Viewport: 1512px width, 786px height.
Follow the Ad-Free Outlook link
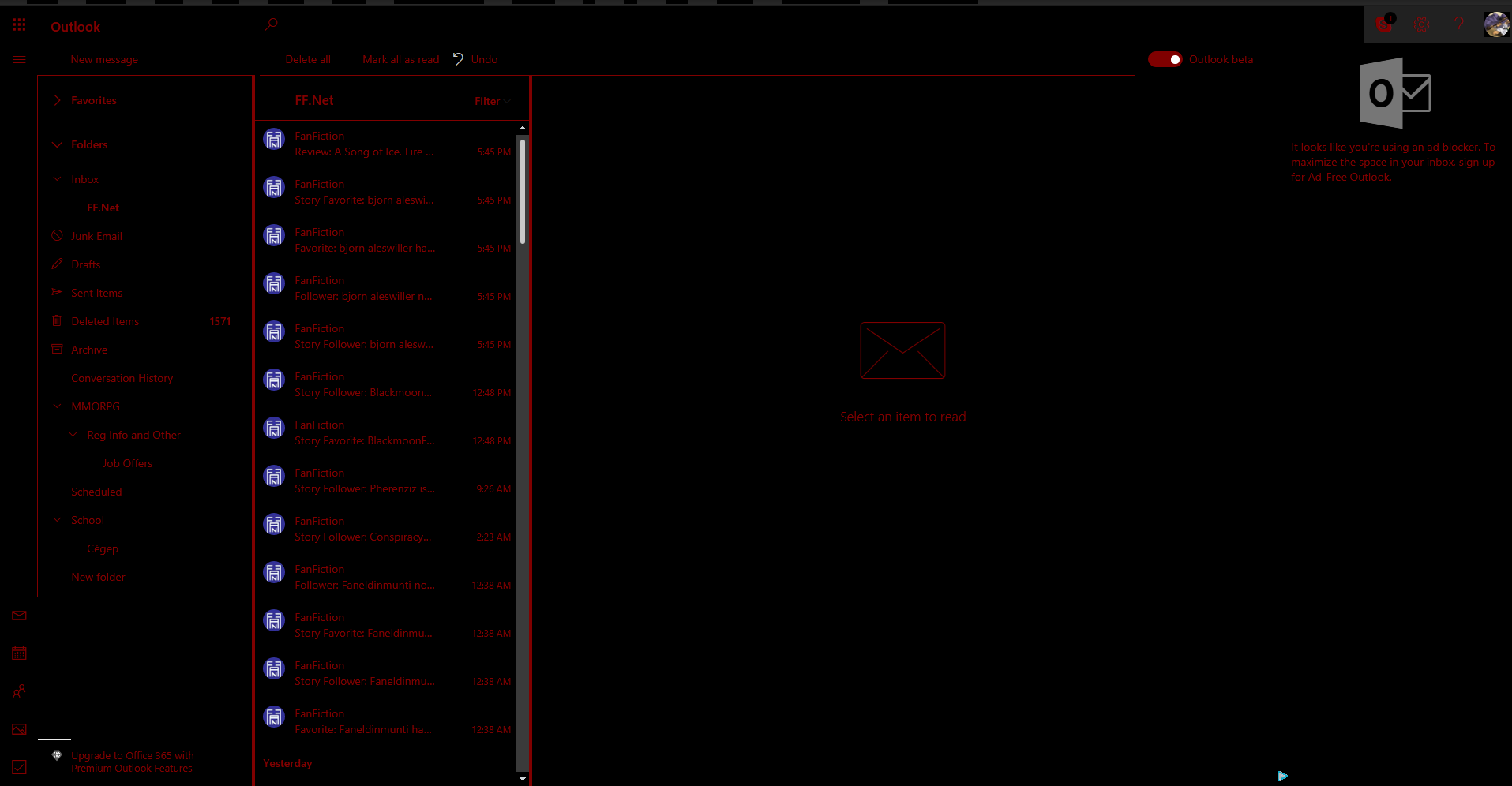[1349, 178]
